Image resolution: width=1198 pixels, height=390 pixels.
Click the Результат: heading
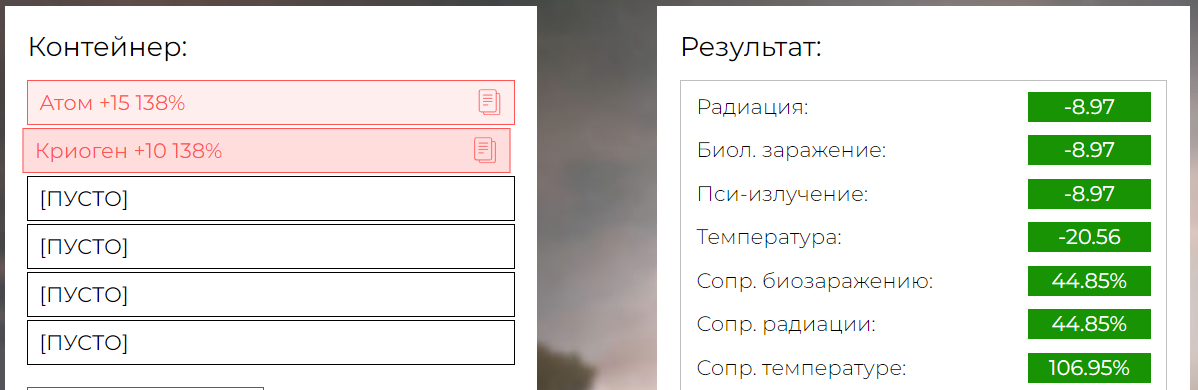click(x=751, y=47)
